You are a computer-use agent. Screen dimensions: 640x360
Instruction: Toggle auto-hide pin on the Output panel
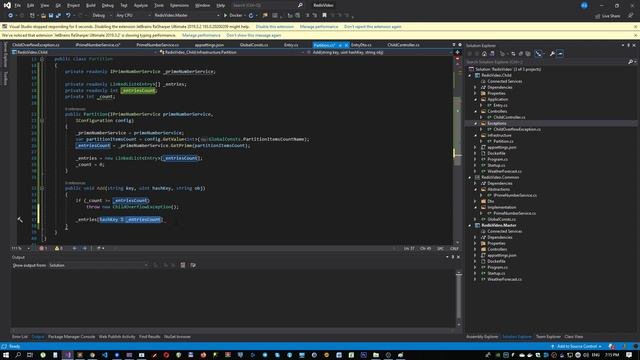[453, 257]
